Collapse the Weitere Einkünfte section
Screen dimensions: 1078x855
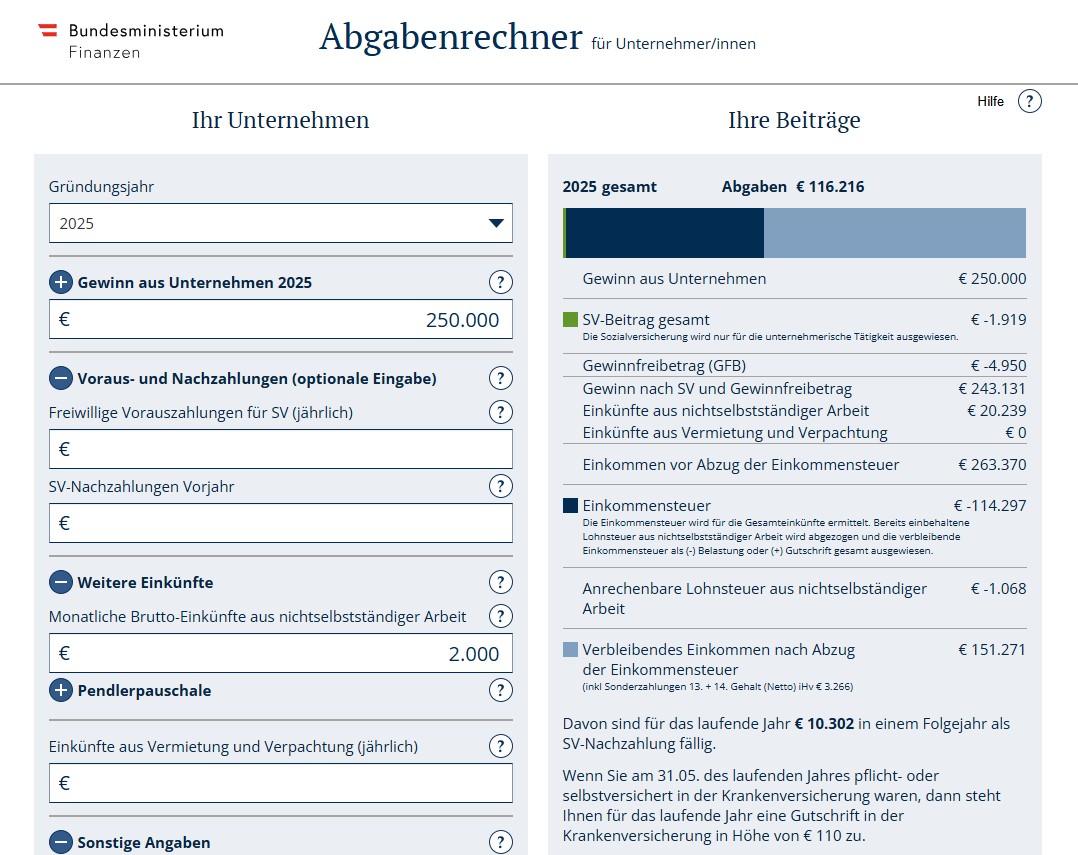pyautogui.click(x=61, y=582)
